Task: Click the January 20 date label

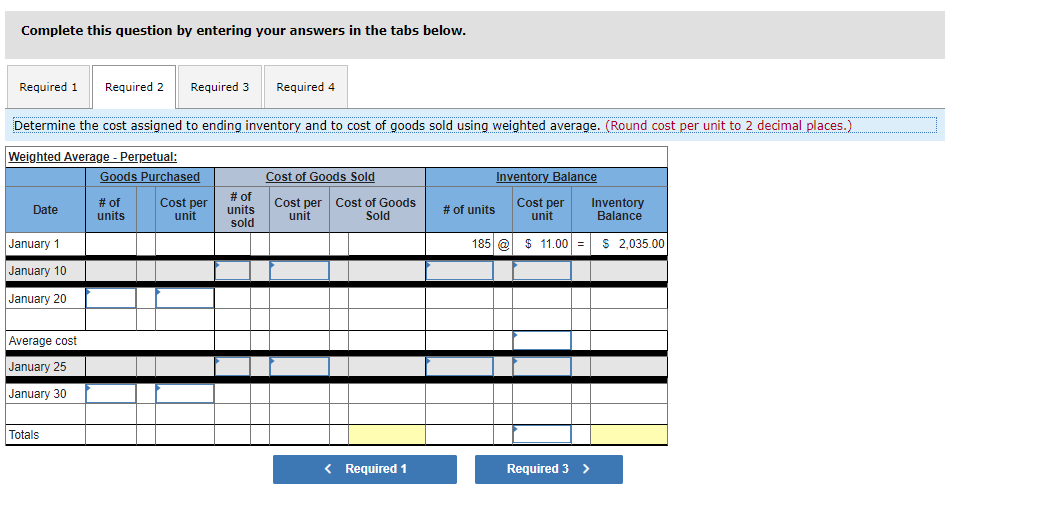Action: click(x=37, y=298)
